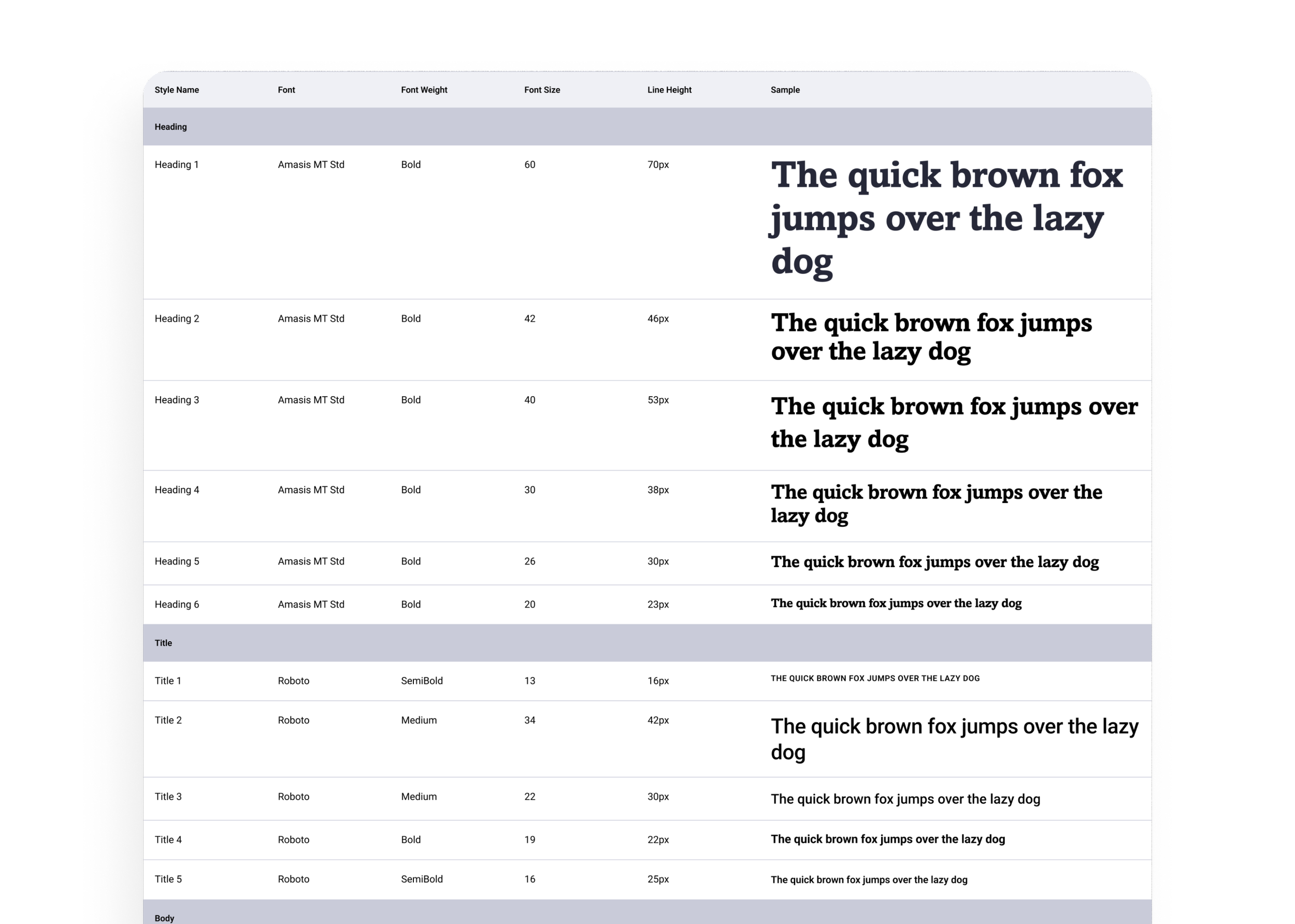Viewport: 1295px width, 924px height.
Task: Click Title 1 Roboto font cell
Action: [x=293, y=681]
